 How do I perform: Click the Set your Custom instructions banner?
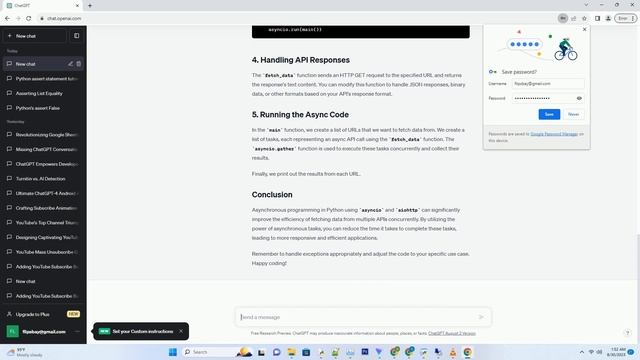pyautogui.click(x=141, y=331)
